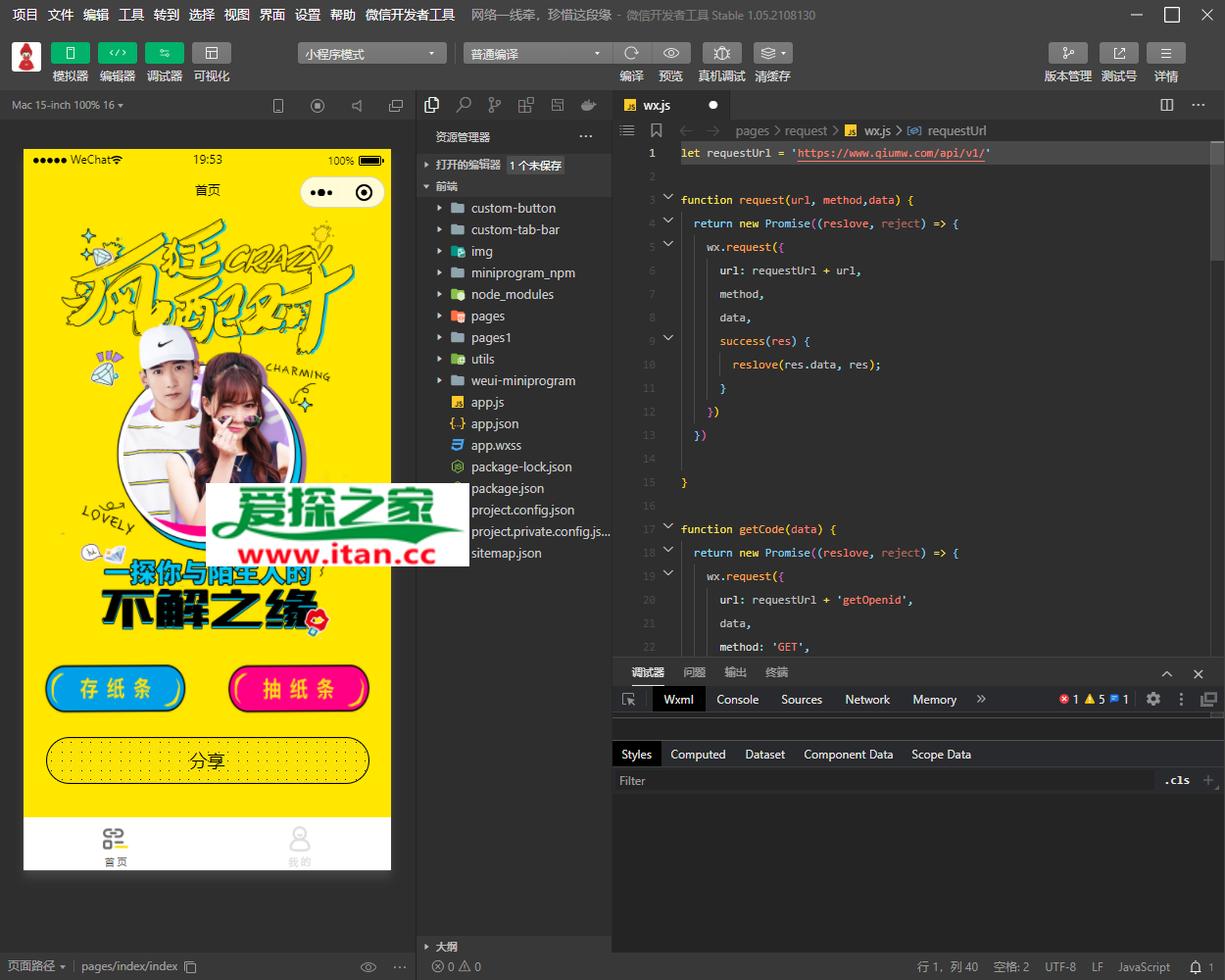Screen dimensions: 1225x980
Task: Open the 视图 menu
Action: pos(237,15)
